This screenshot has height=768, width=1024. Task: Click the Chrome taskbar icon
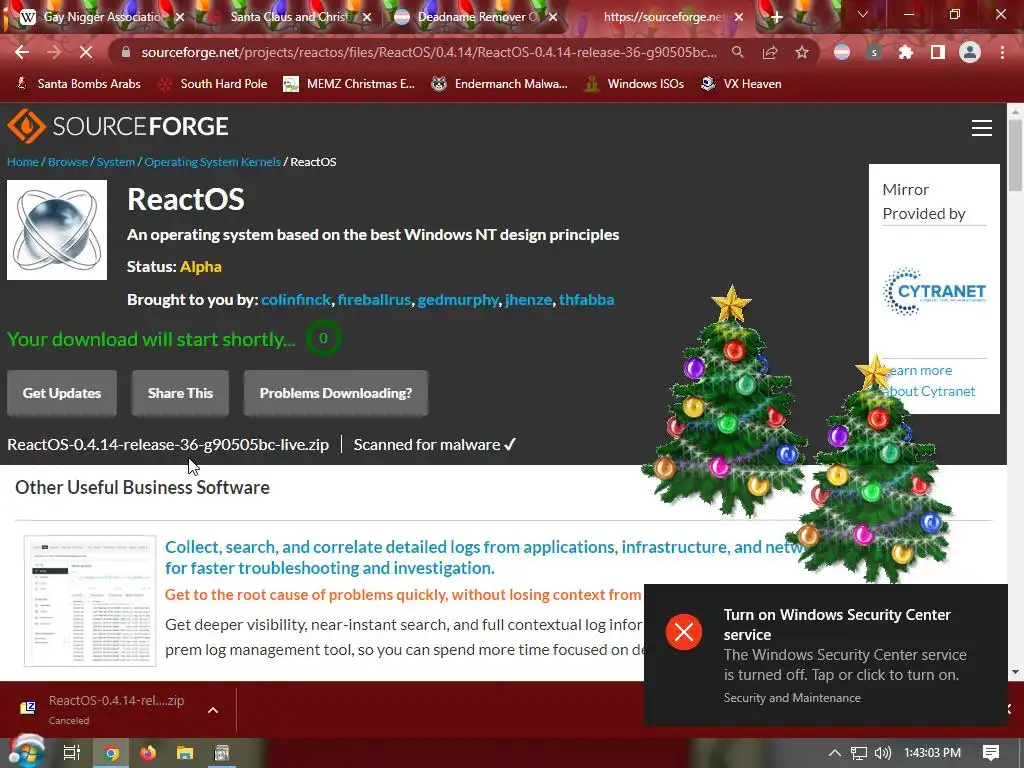(x=112, y=753)
